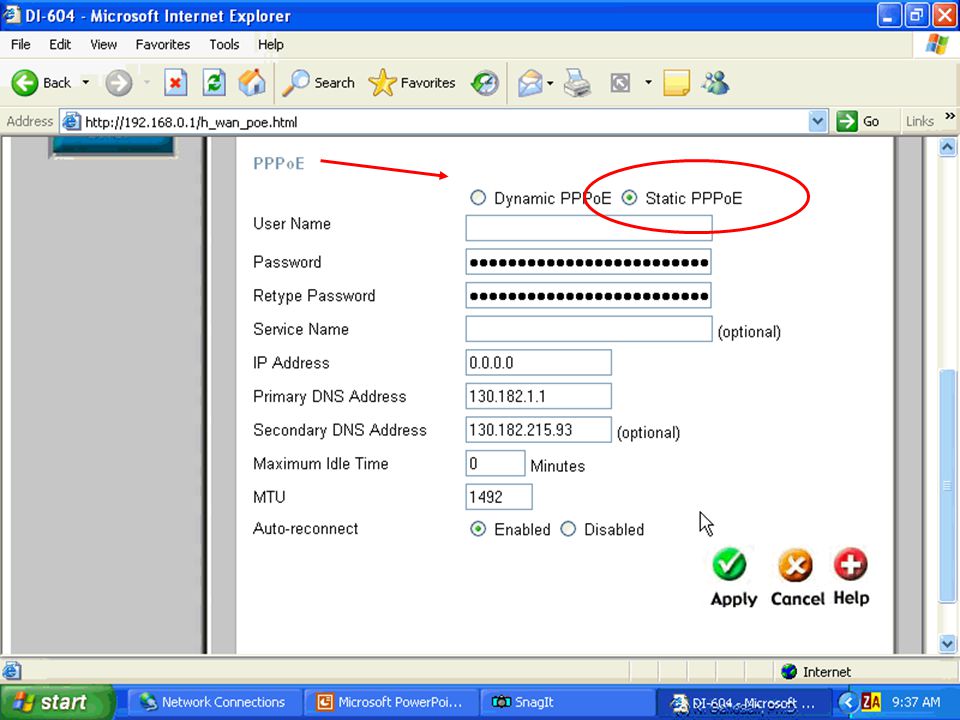960x720 pixels.
Task: Print page with printer icon
Action: (577, 83)
